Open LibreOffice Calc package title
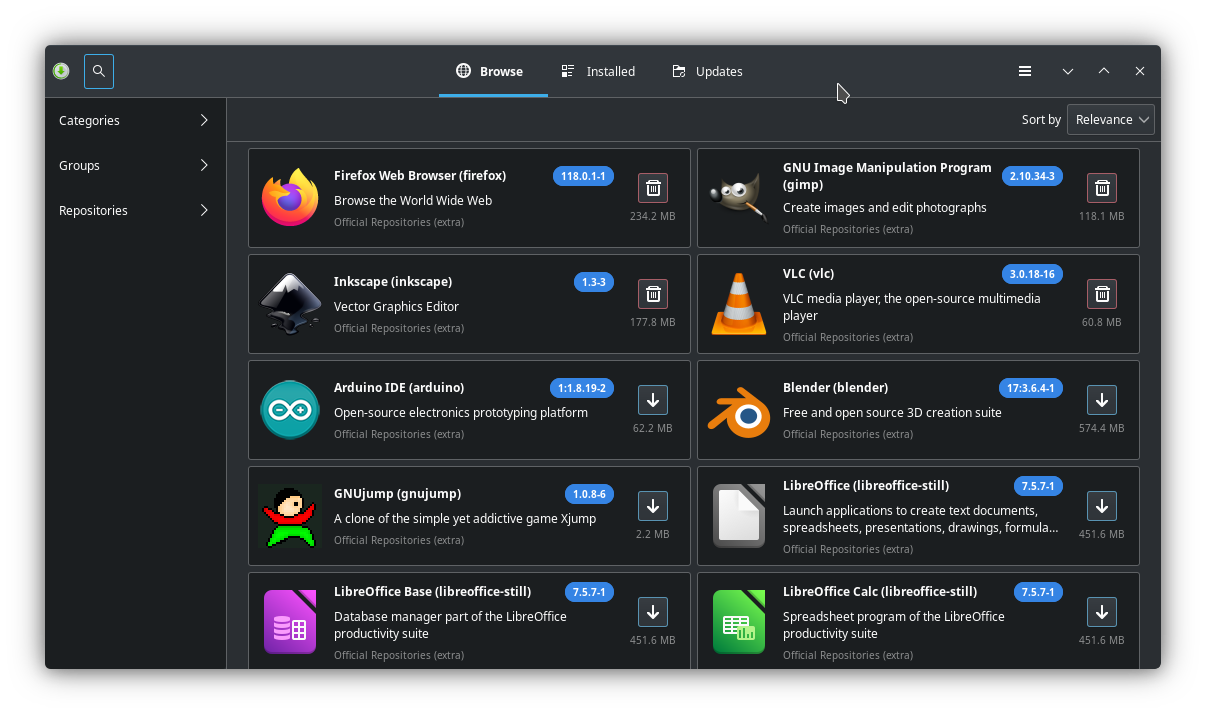The image size is (1206, 714). point(880,592)
